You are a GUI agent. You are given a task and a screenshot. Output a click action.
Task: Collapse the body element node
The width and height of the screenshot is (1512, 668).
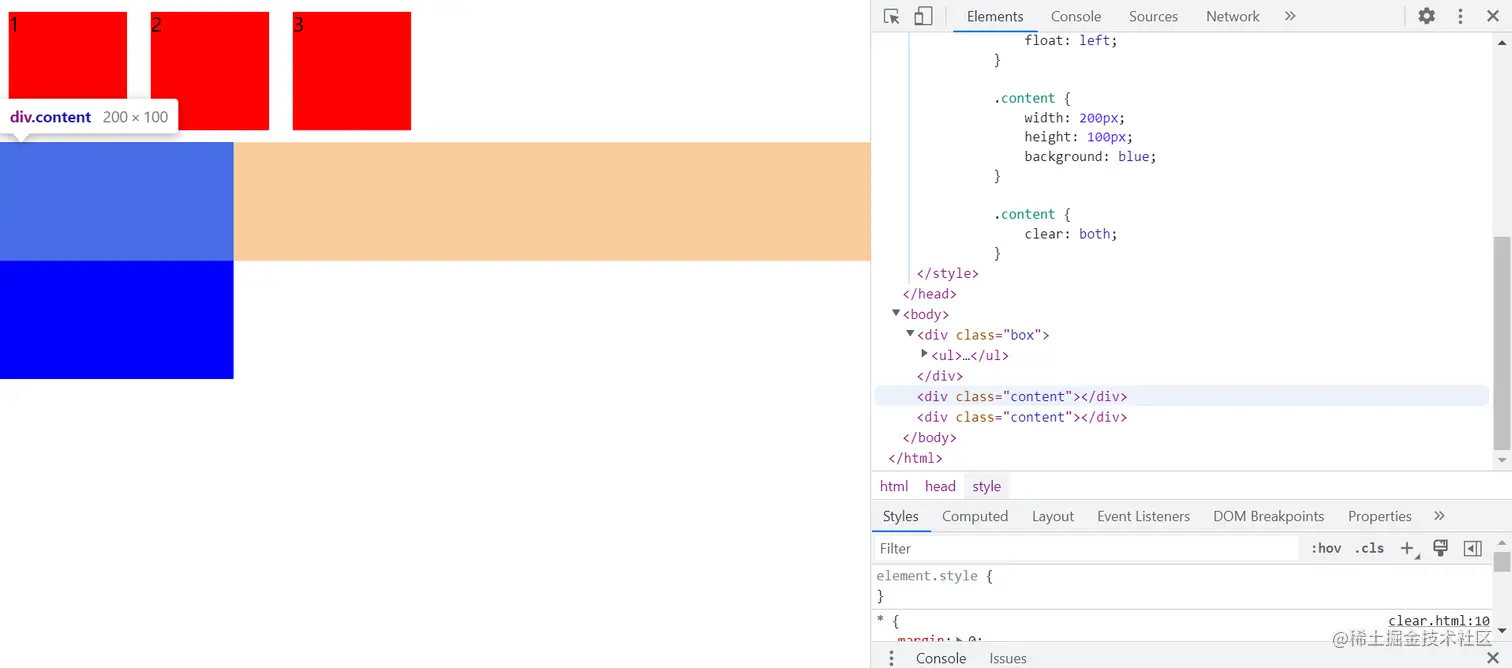[x=896, y=313]
